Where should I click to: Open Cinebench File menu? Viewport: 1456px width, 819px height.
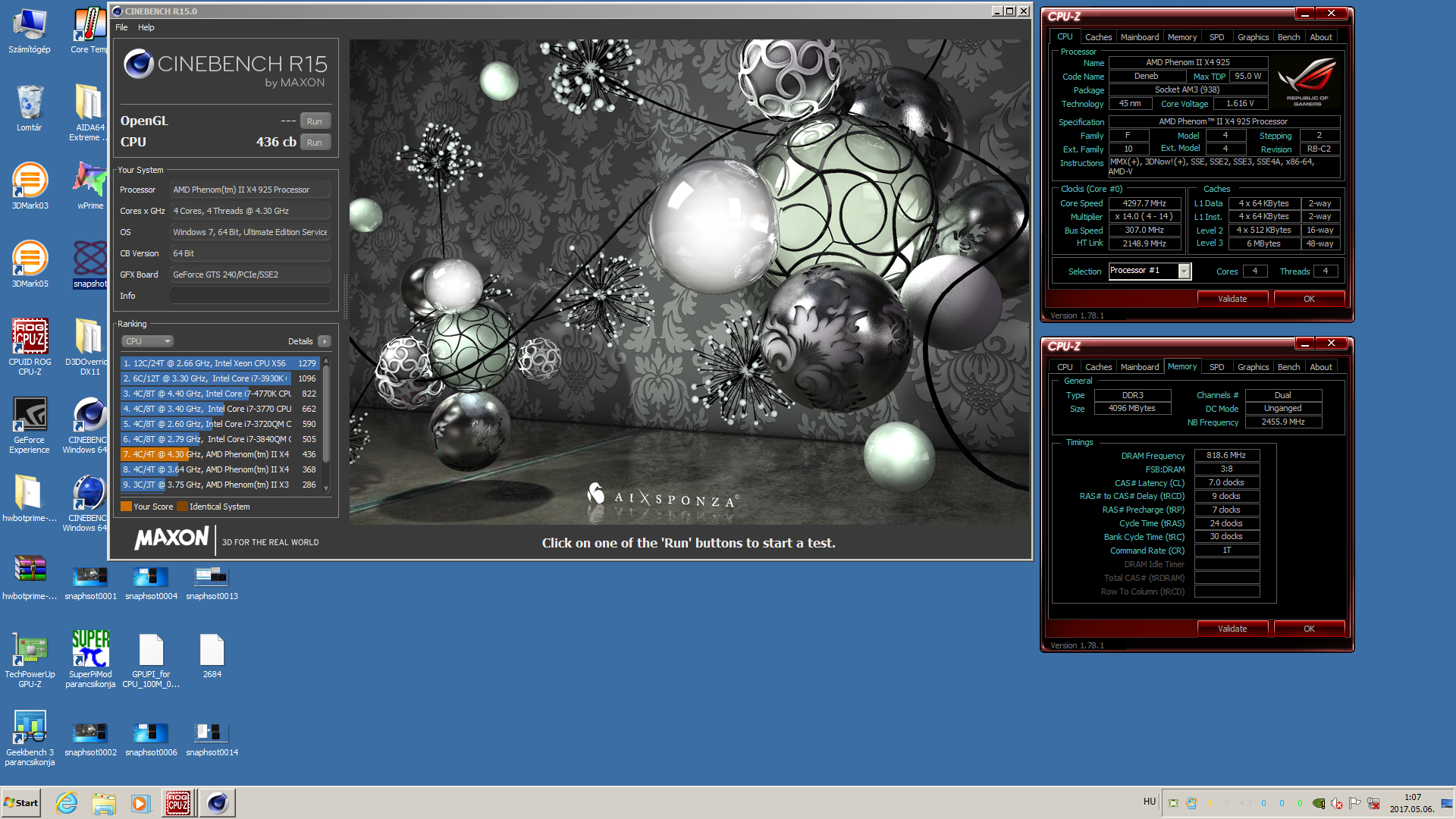tap(121, 27)
